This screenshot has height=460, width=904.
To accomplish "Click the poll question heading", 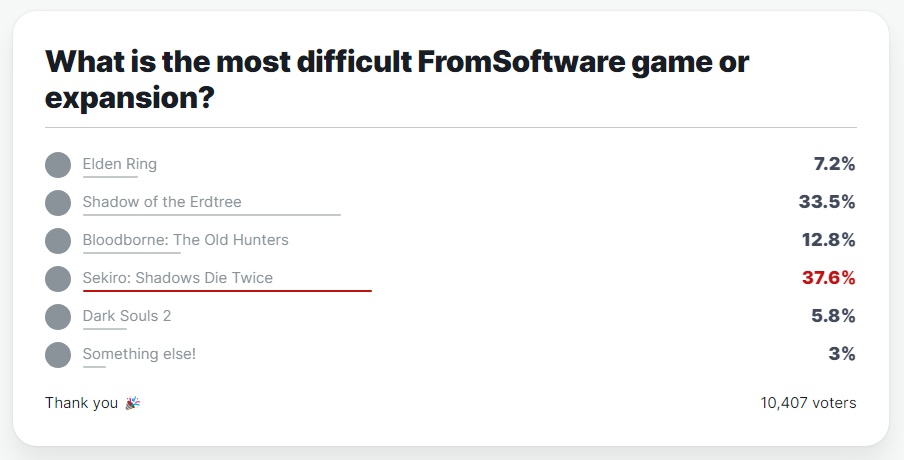I will click(397, 81).
